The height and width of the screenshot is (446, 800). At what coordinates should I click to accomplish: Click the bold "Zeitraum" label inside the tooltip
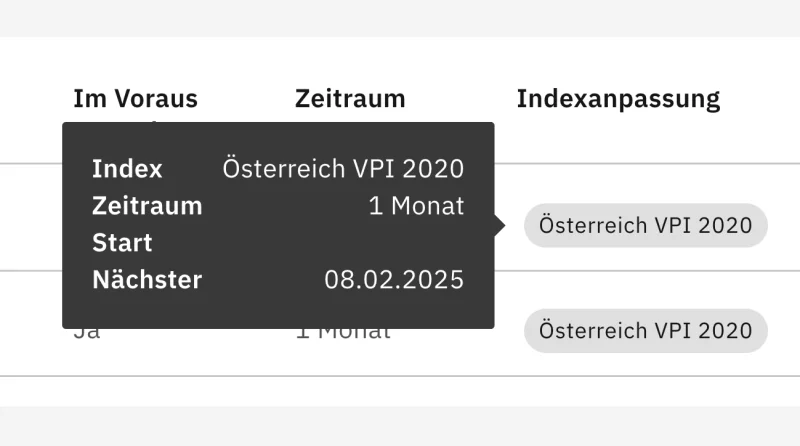[x=147, y=206]
